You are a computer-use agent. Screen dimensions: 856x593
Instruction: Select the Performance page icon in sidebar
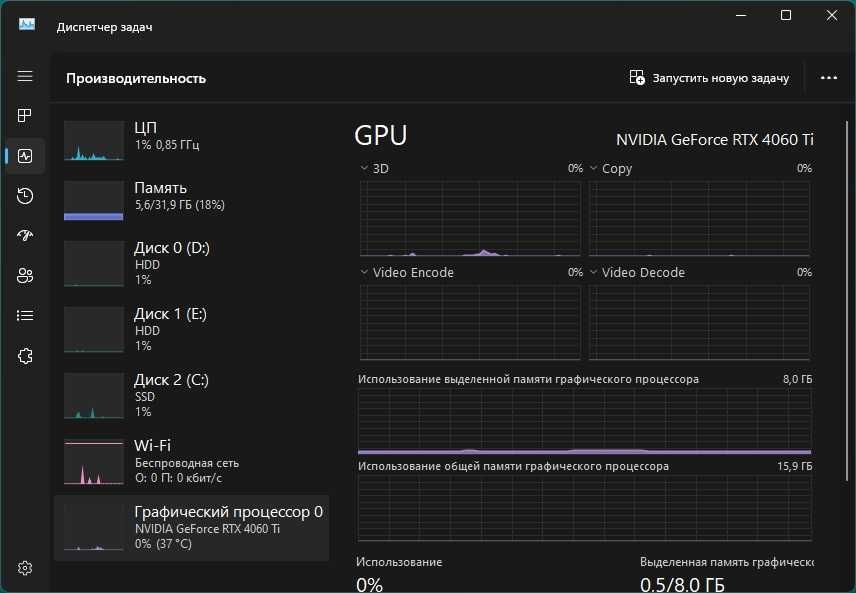click(25, 156)
